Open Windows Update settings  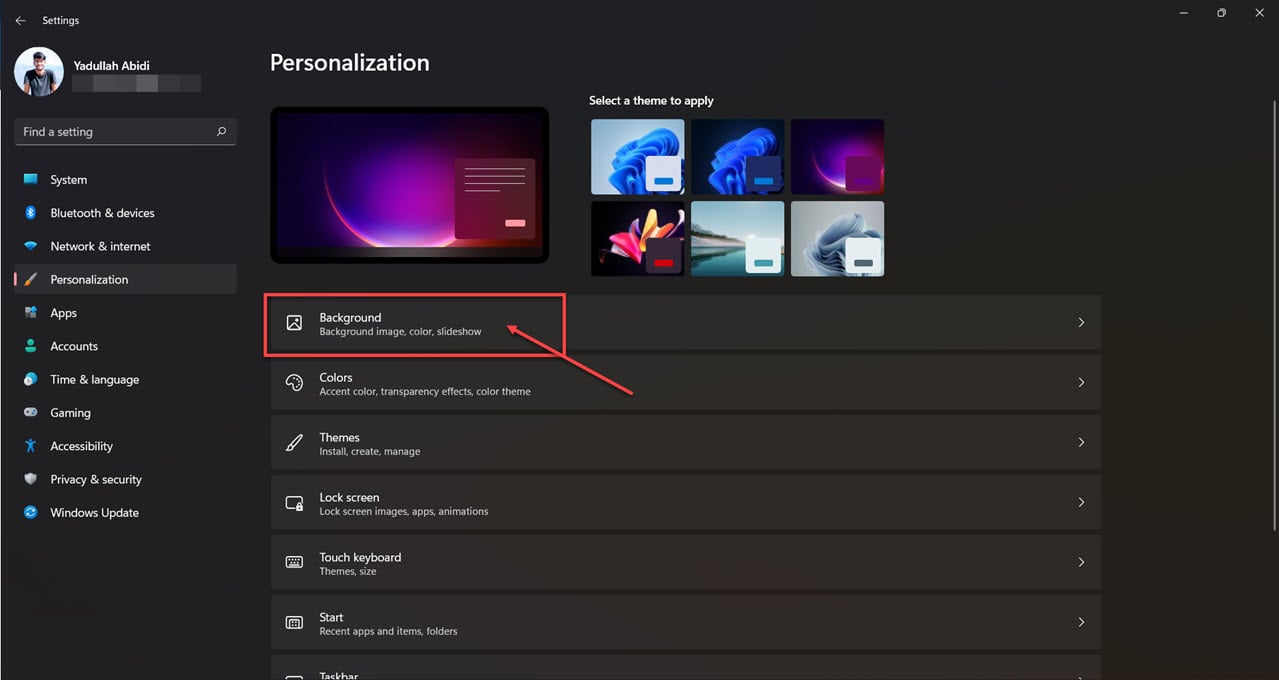94,512
